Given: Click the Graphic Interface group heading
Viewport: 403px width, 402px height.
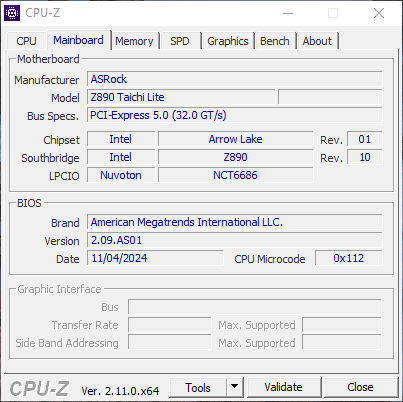Looking at the screenshot, I should 59,289.
